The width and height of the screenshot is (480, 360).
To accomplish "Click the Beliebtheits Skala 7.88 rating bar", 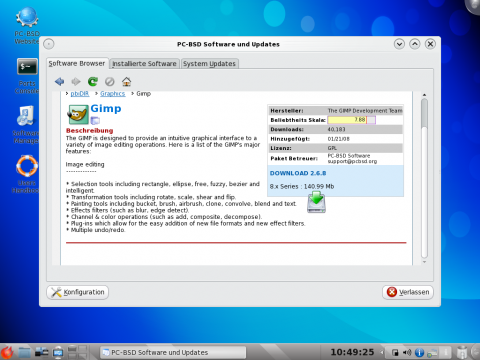I will pyautogui.click(x=352, y=120).
